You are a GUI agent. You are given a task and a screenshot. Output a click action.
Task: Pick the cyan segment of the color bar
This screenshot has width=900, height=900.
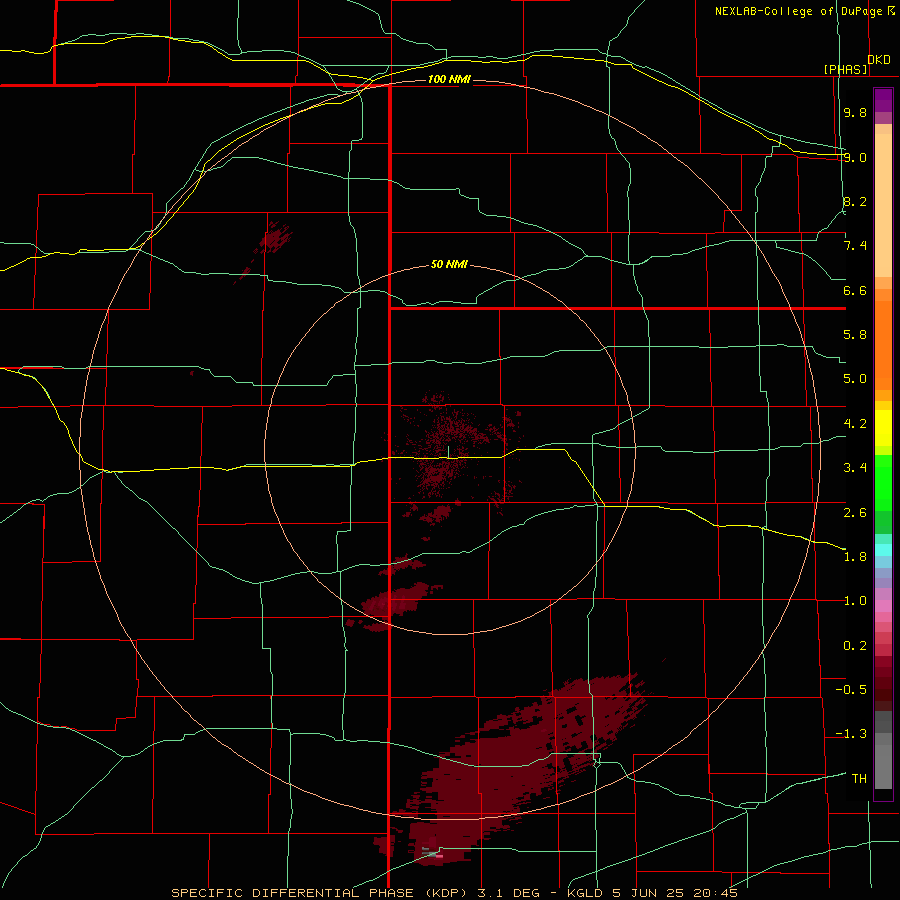coord(883,550)
